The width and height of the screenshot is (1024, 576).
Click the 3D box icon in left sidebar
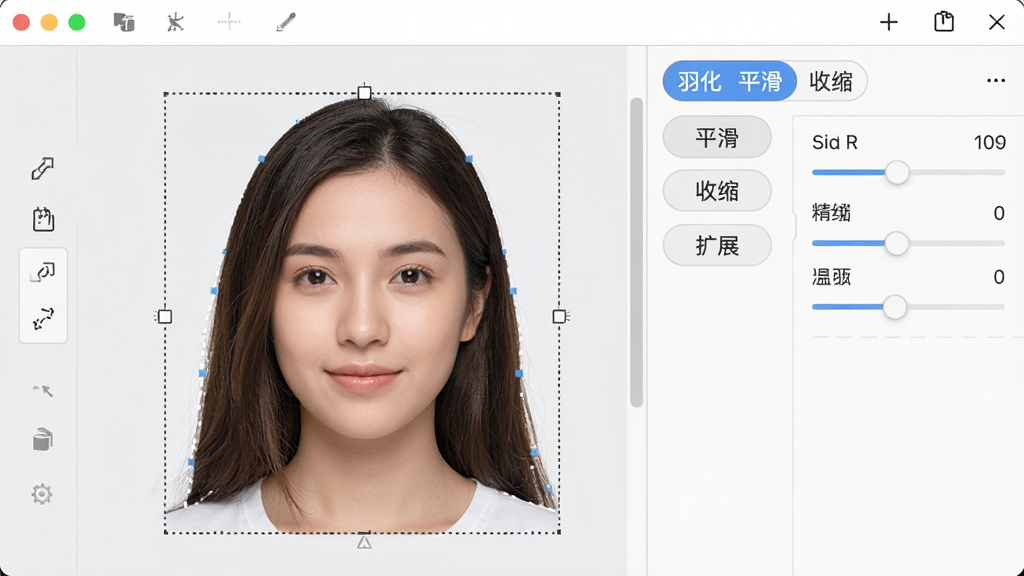(42, 440)
